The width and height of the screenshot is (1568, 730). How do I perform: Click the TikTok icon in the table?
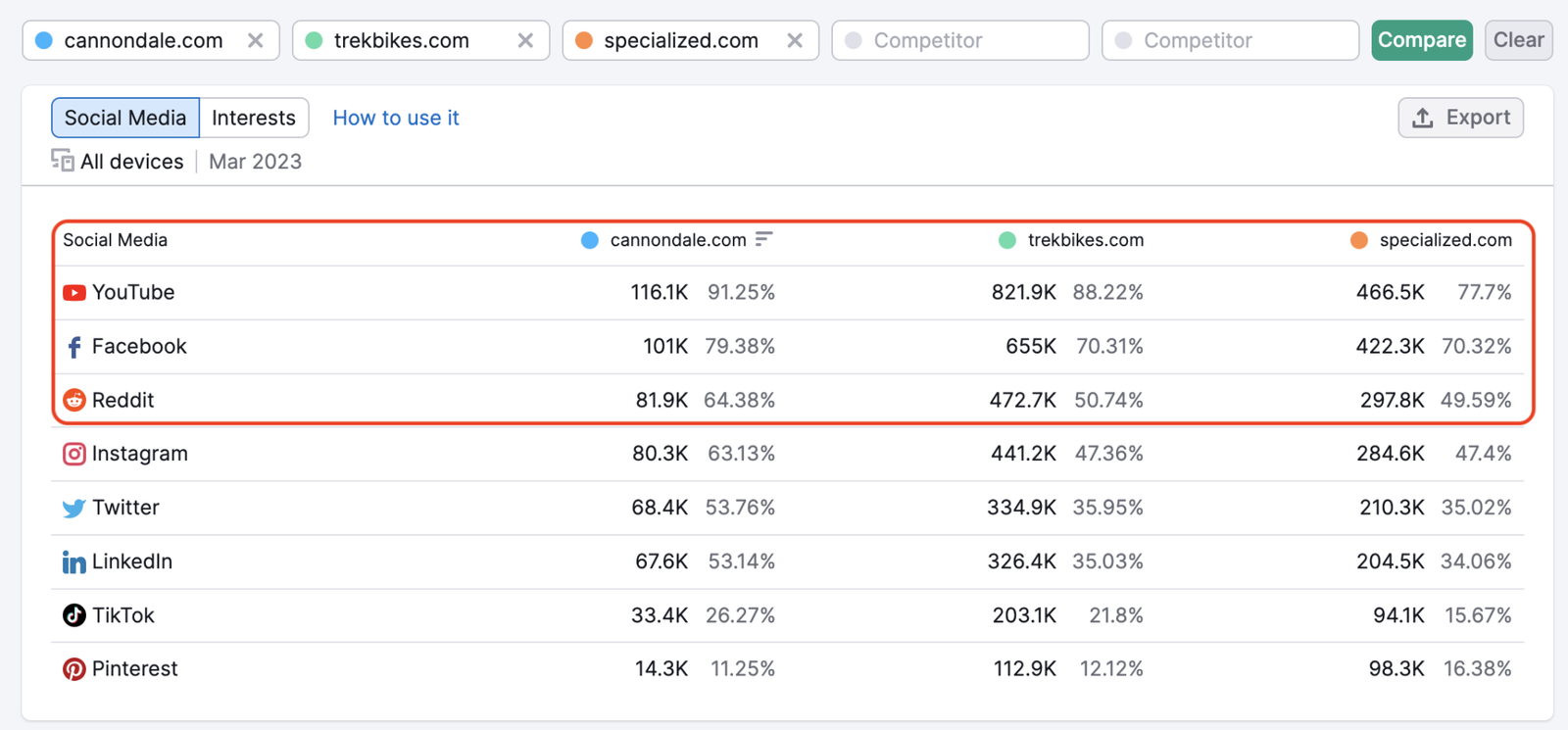pyautogui.click(x=73, y=615)
